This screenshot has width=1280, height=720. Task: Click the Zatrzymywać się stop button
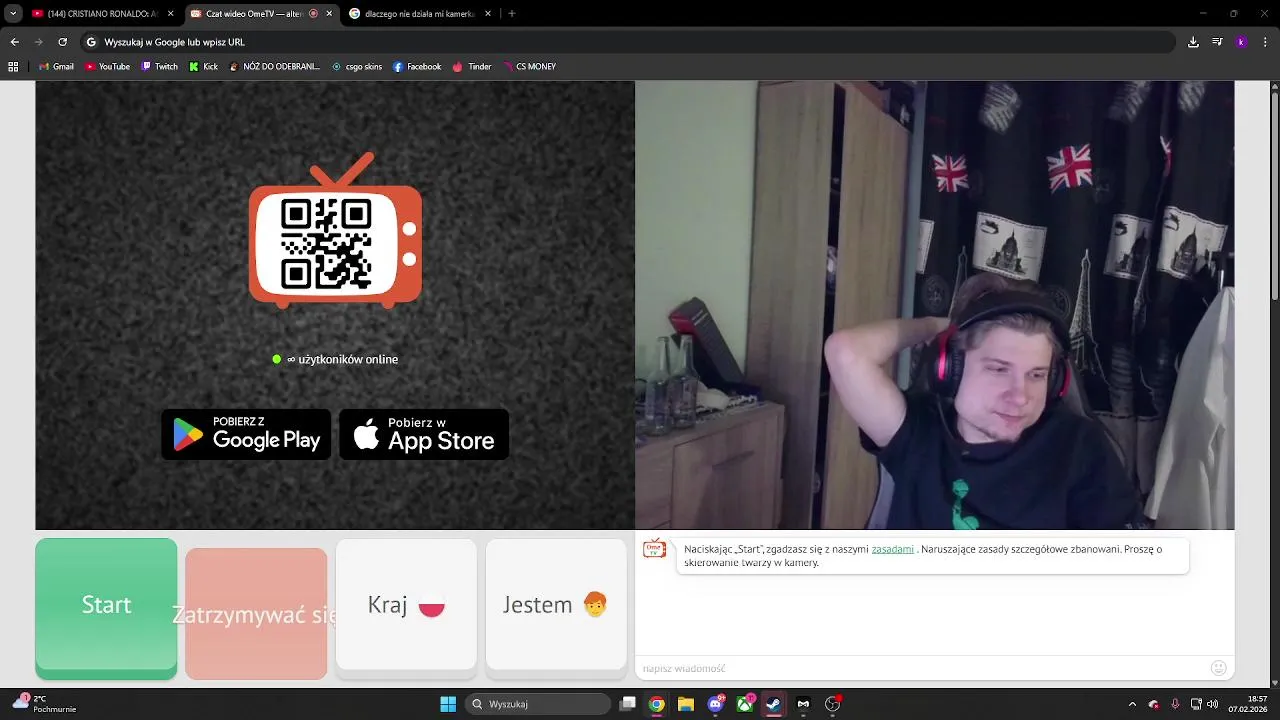point(256,613)
